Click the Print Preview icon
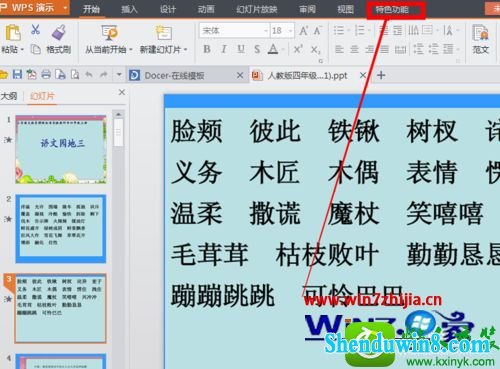This screenshot has height=369, width=500. click(x=75, y=74)
